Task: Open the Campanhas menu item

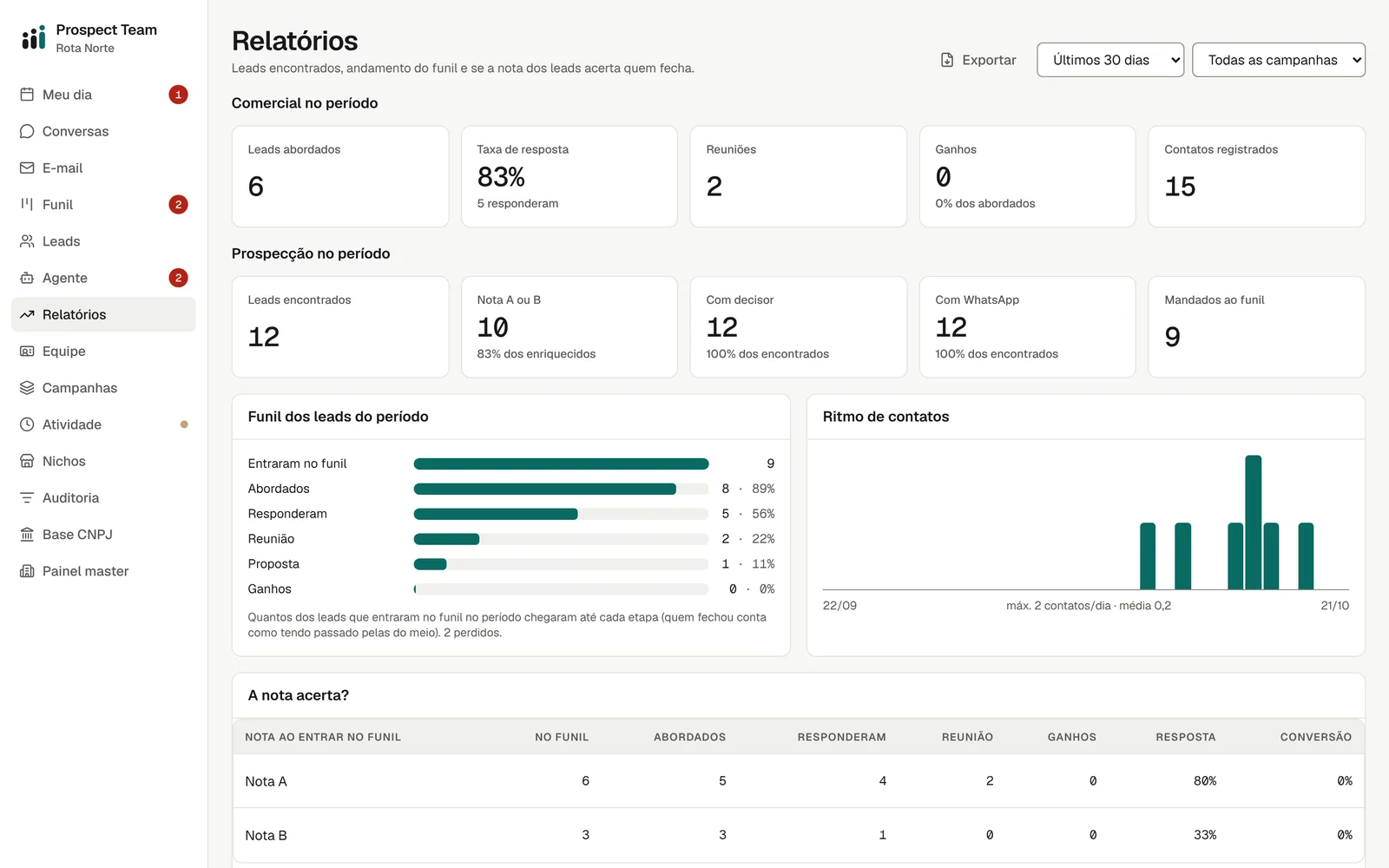Action: point(103,388)
